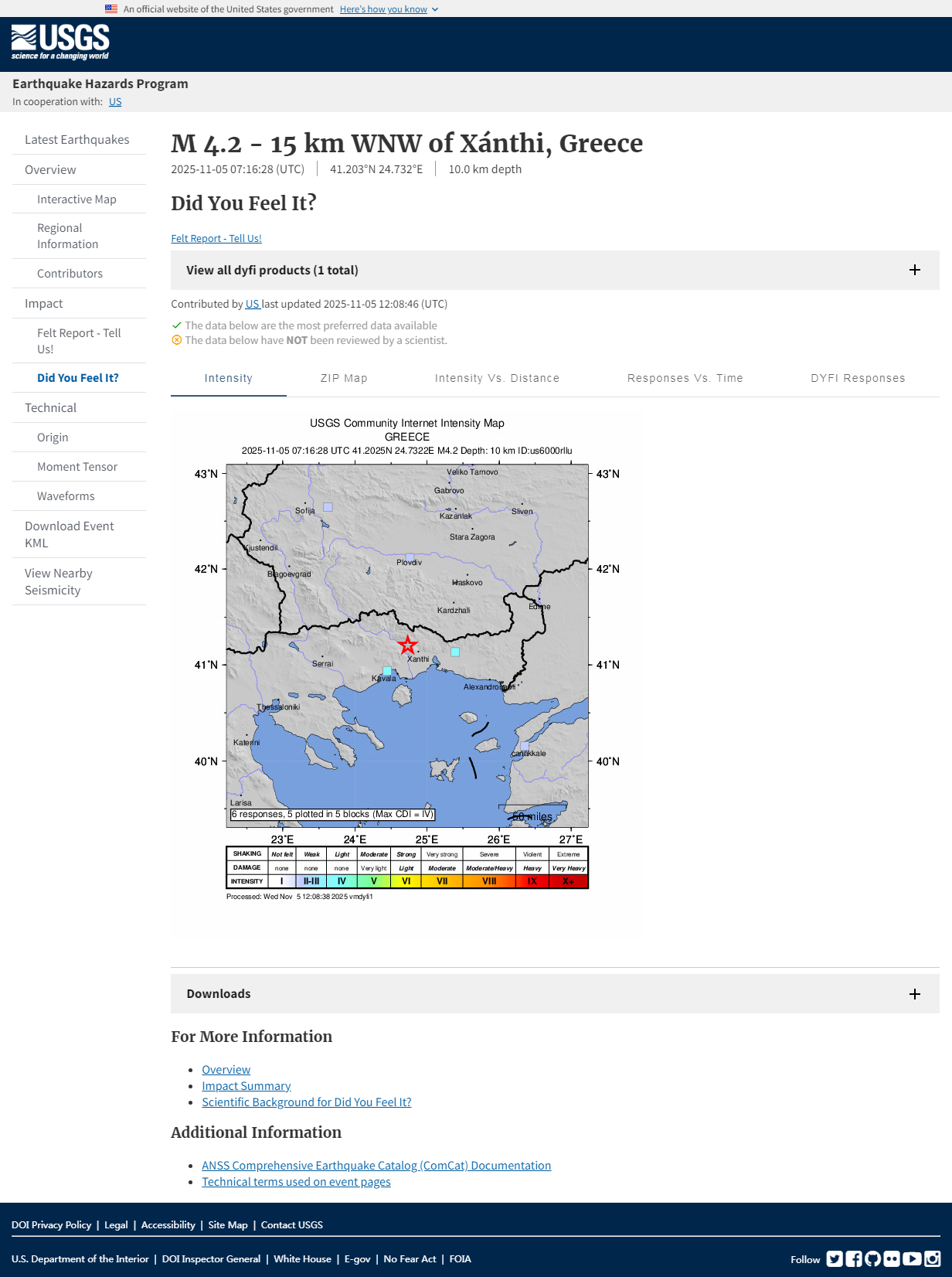Click Download Event KML in sidebar

click(79, 535)
